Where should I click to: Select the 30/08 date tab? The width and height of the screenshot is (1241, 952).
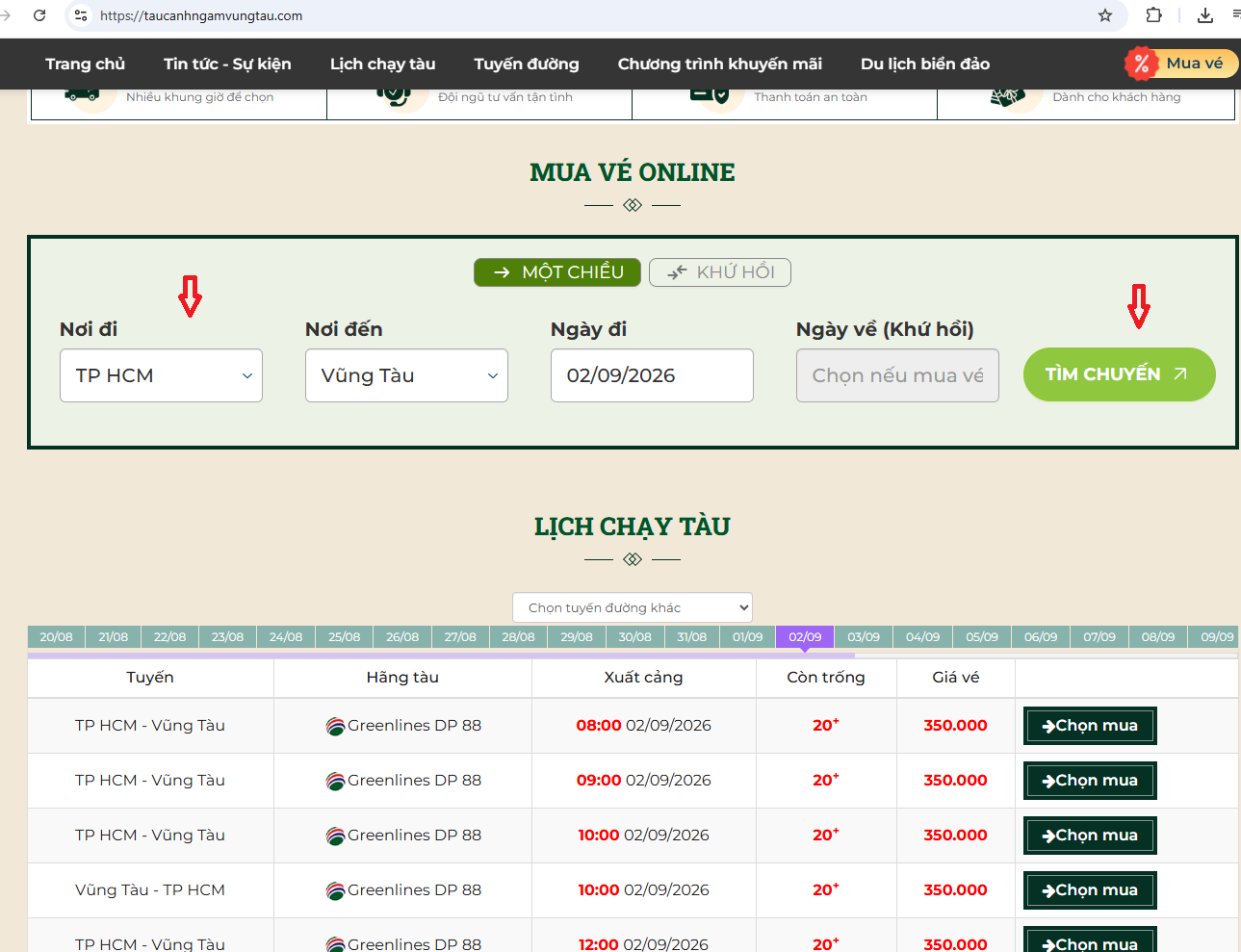point(634,637)
